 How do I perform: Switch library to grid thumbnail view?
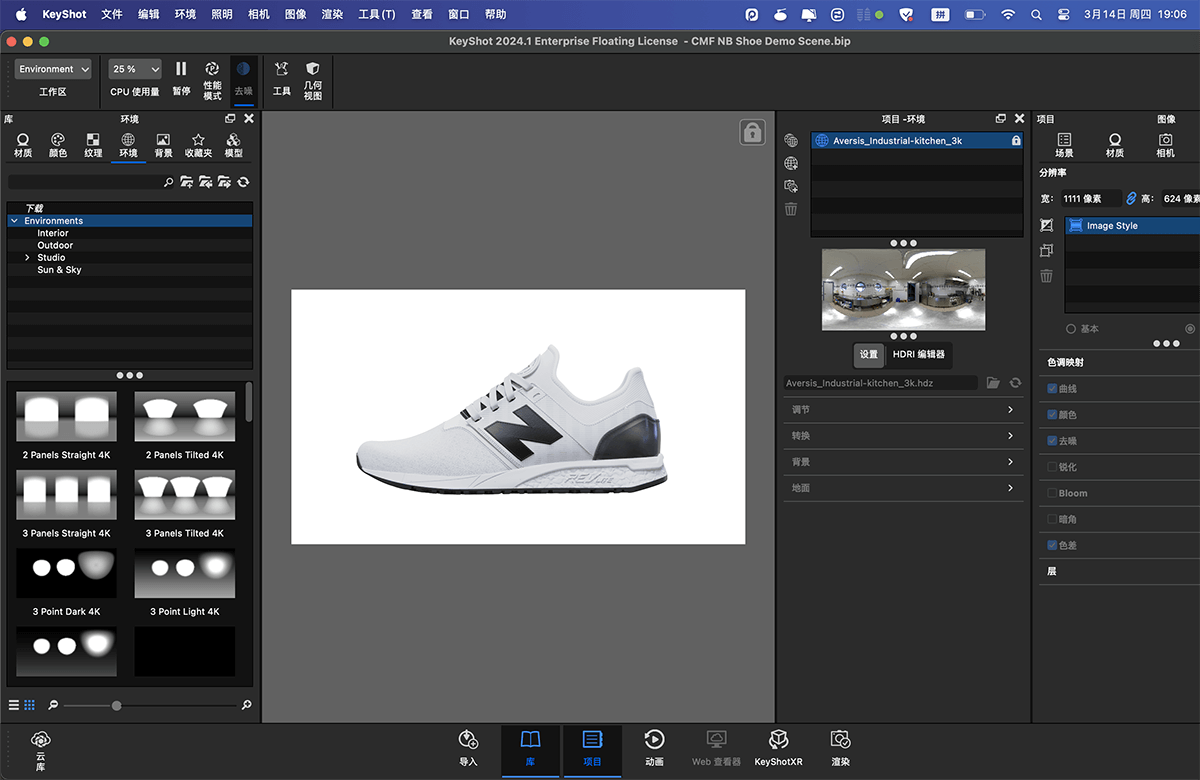point(30,705)
